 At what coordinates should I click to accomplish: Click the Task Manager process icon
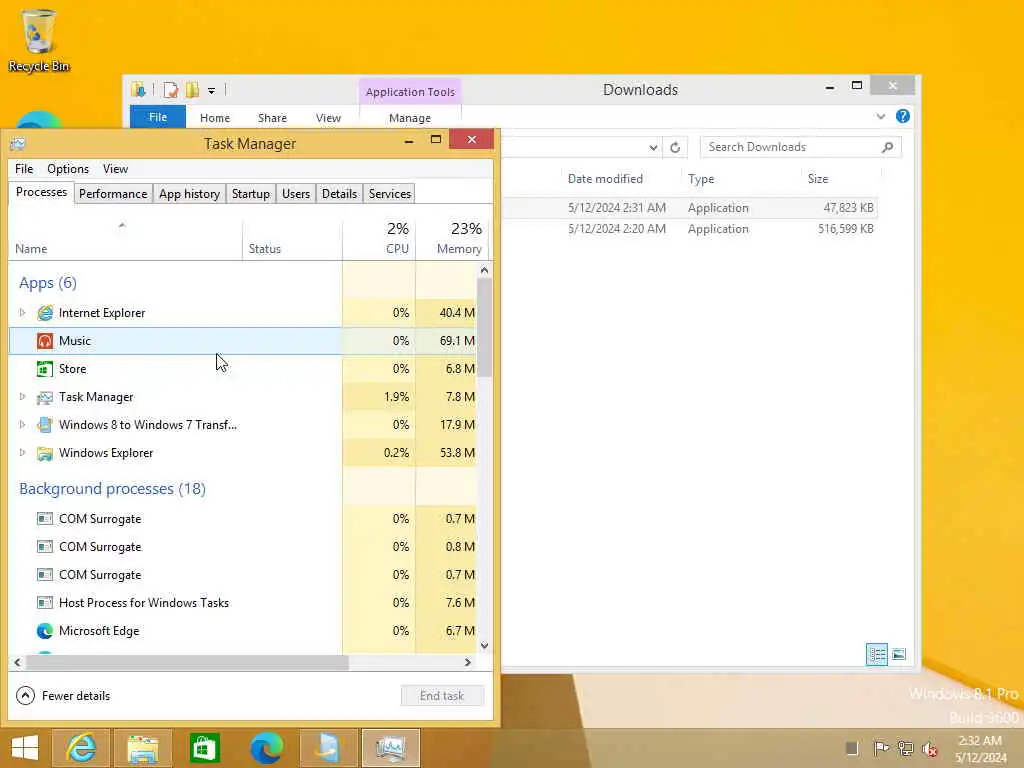coord(44,397)
